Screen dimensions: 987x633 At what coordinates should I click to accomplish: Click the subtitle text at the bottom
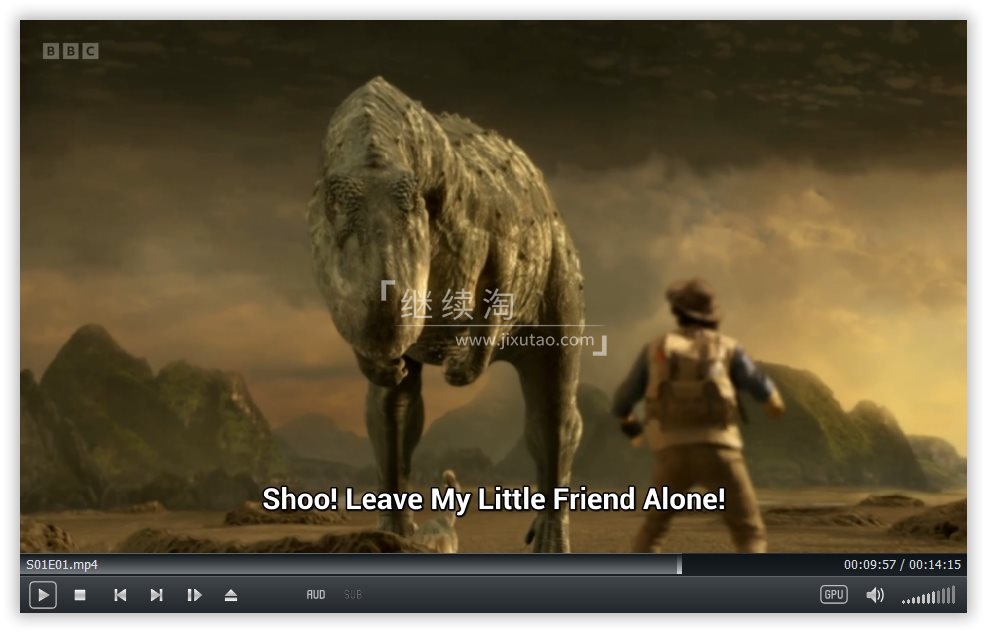(x=497, y=498)
